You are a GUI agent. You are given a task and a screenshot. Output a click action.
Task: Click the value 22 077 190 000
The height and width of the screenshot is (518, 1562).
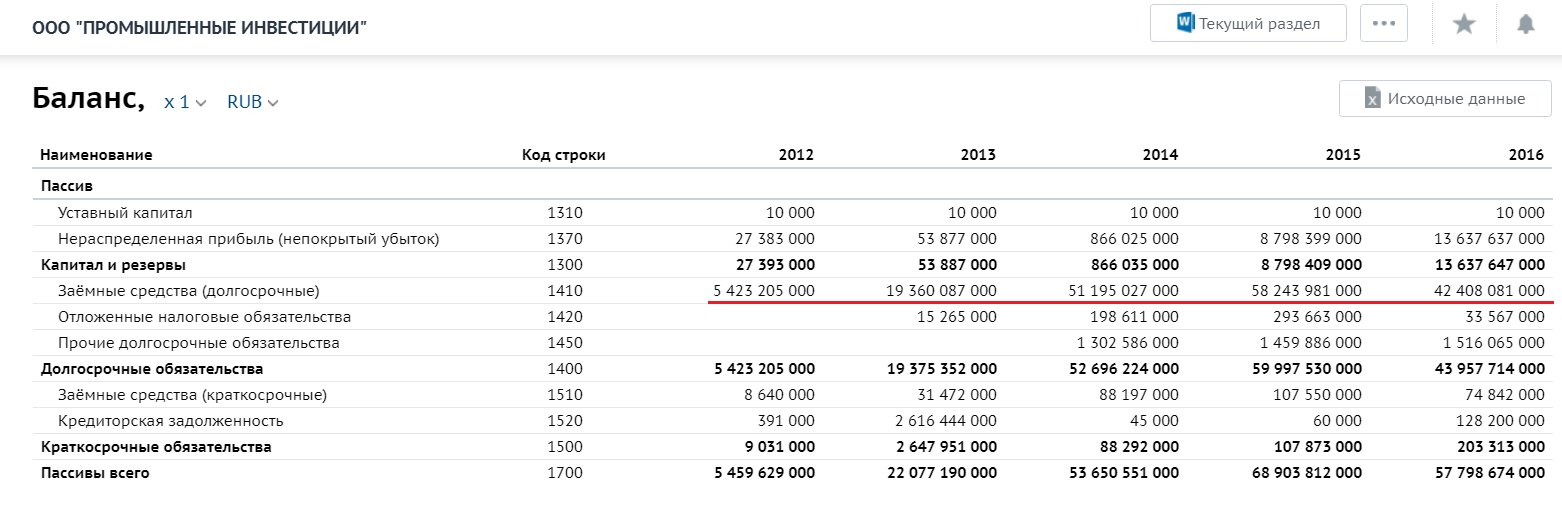click(942, 473)
